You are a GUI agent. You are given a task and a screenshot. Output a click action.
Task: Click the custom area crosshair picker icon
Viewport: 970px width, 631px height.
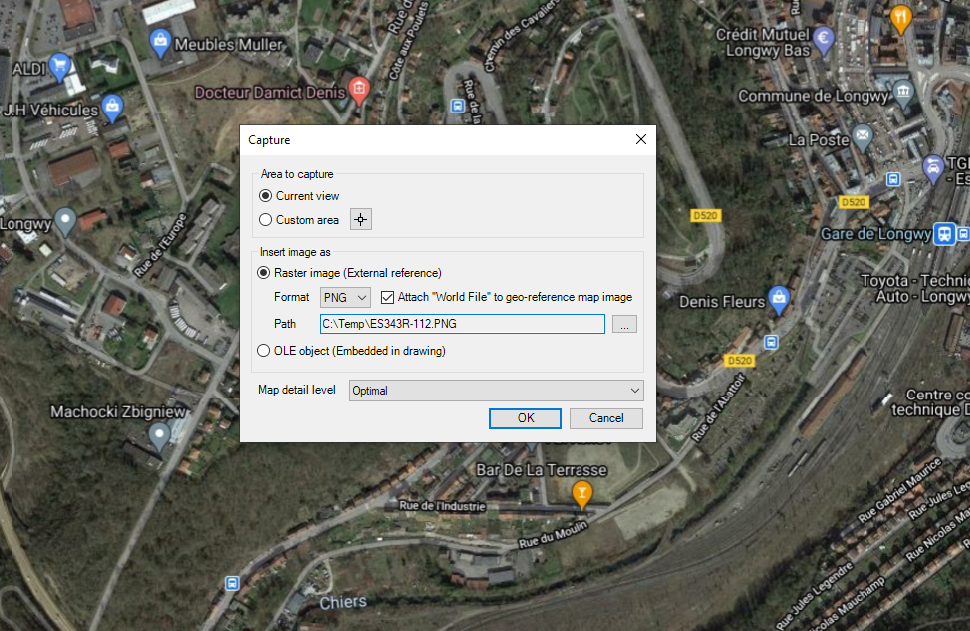click(360, 220)
